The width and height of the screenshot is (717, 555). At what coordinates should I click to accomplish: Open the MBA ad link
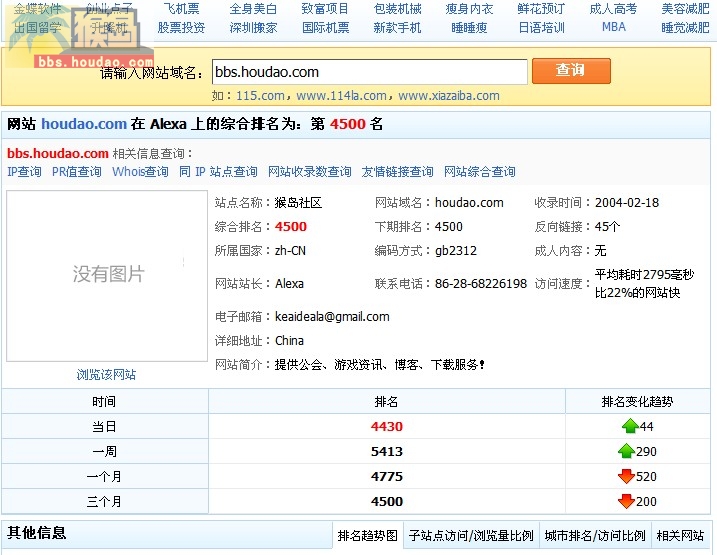pos(614,27)
